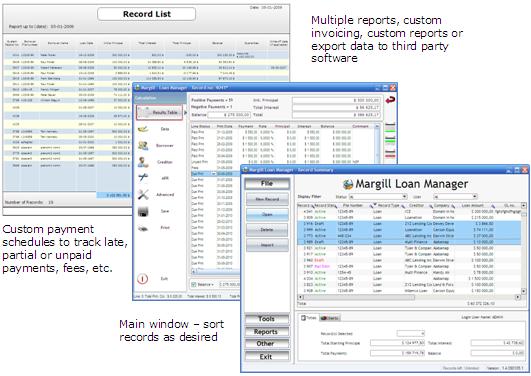Click the Total Payments field in Totals panel

pos(397,353)
